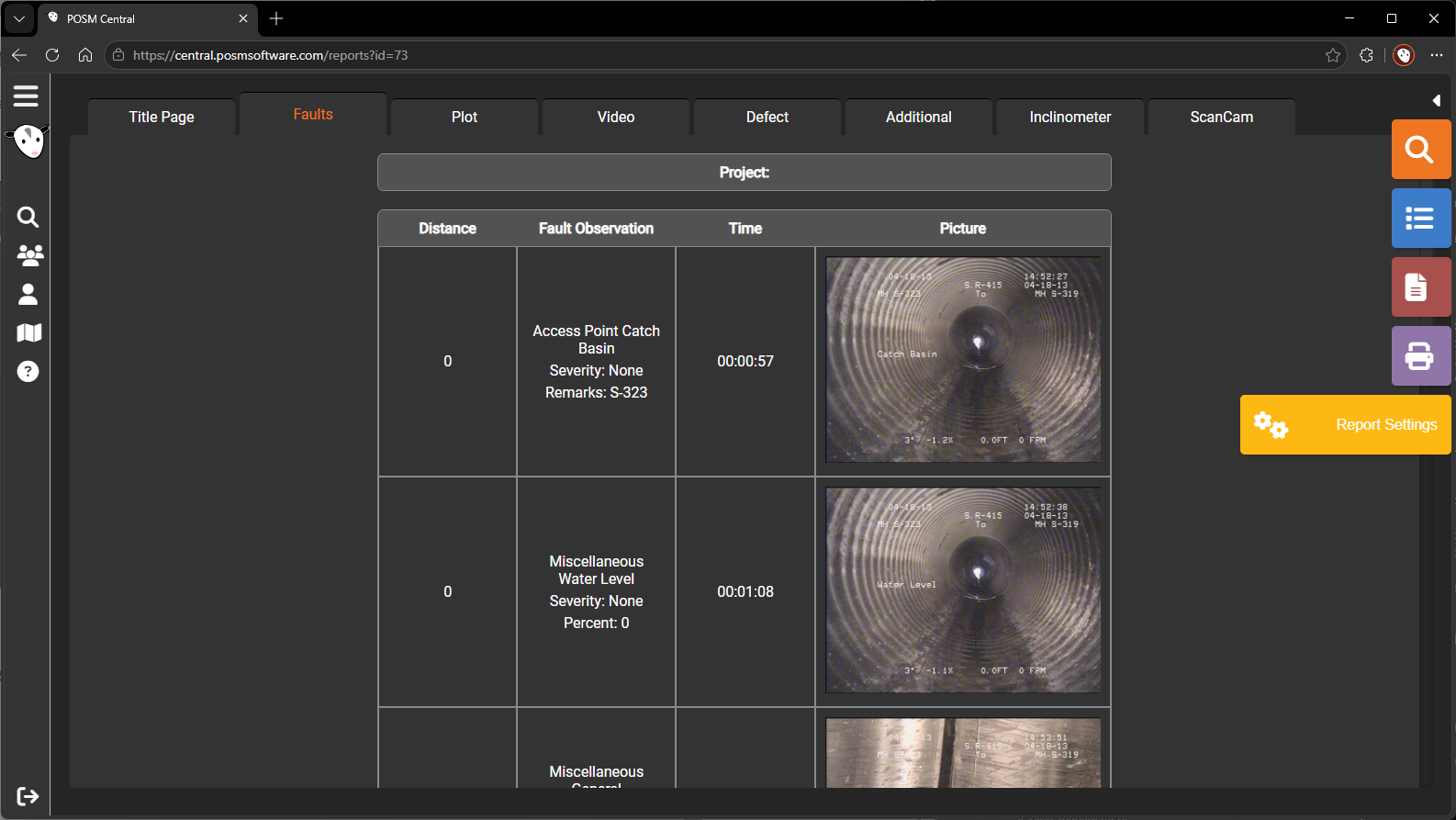View site information lock icon
The width and height of the screenshot is (1456, 820).
tap(118, 55)
